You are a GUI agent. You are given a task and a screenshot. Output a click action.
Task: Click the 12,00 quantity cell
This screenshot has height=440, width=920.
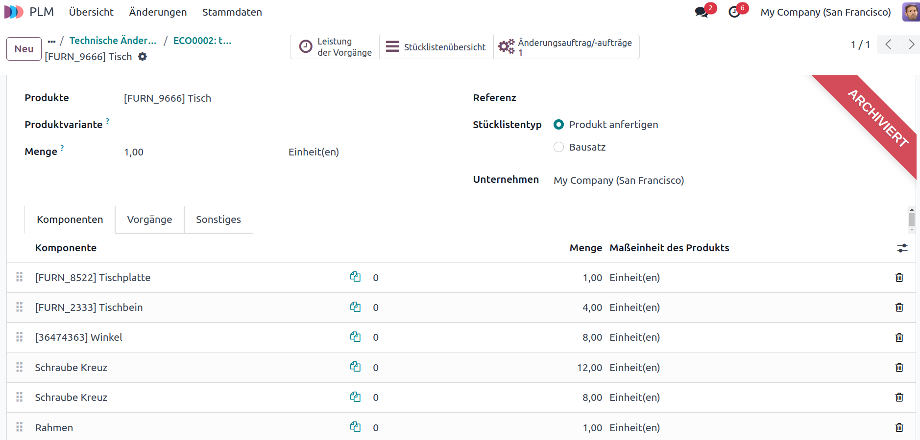point(590,367)
